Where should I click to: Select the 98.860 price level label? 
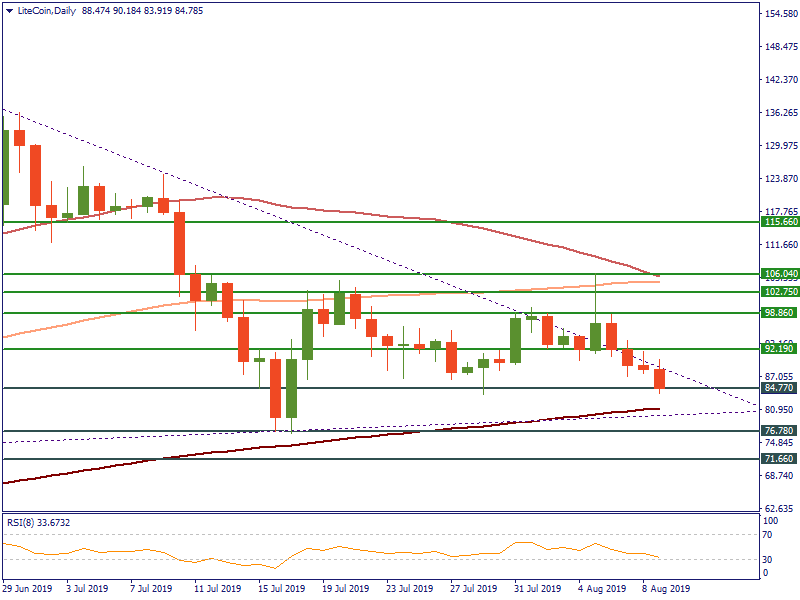pyautogui.click(x=780, y=313)
